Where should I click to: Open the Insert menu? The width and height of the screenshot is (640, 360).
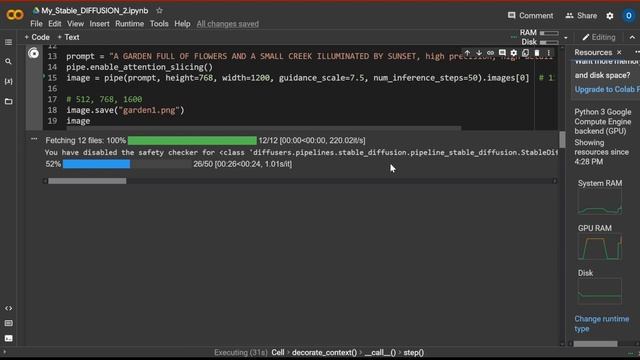click(x=99, y=24)
